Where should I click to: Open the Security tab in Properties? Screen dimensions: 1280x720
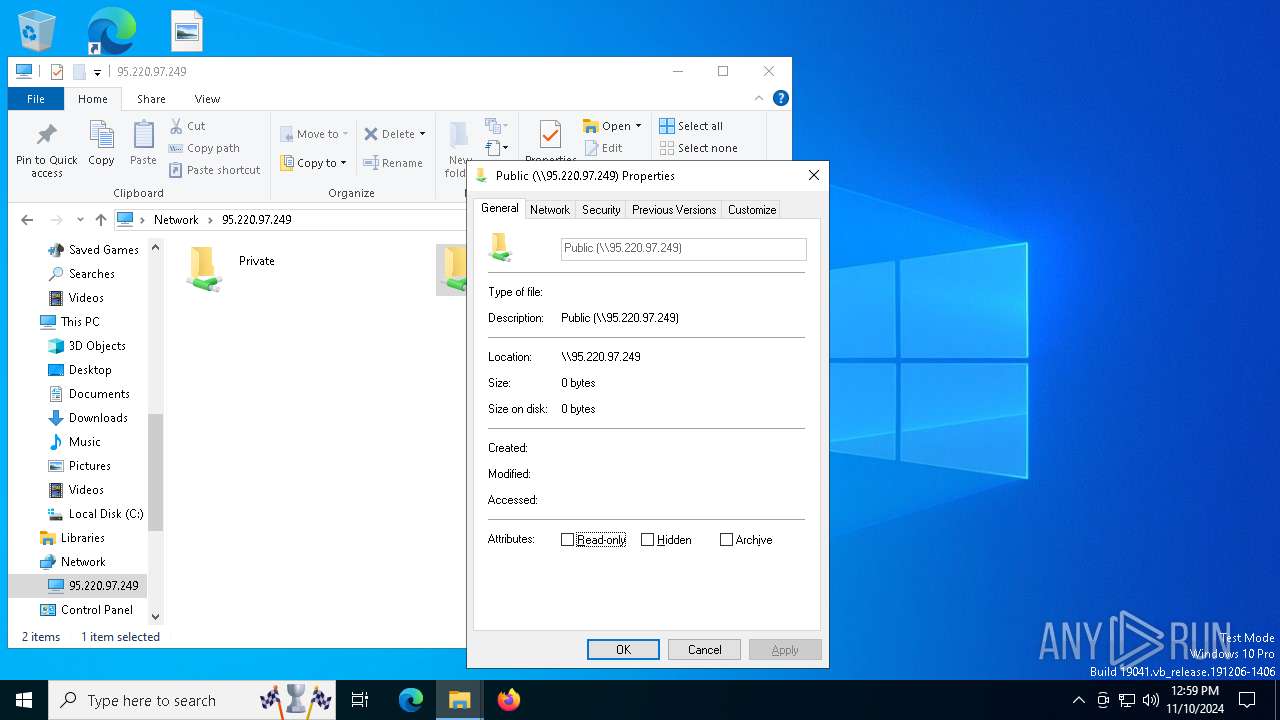(601, 210)
